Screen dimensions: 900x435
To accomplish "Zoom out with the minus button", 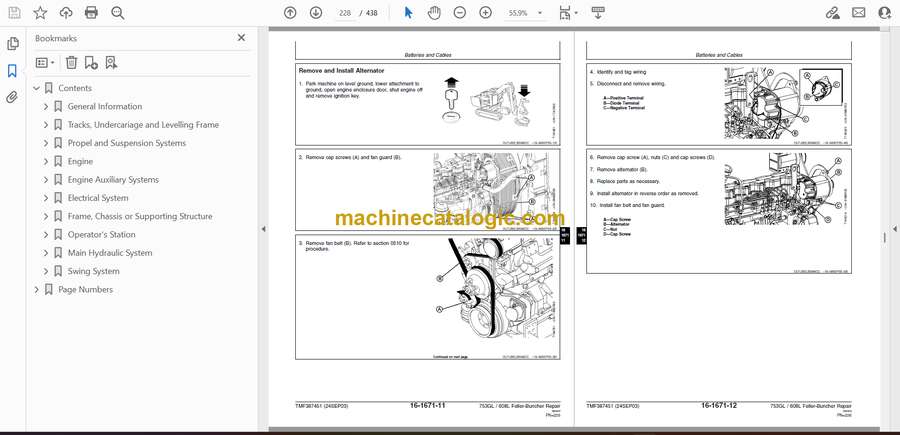I will click(x=460, y=13).
